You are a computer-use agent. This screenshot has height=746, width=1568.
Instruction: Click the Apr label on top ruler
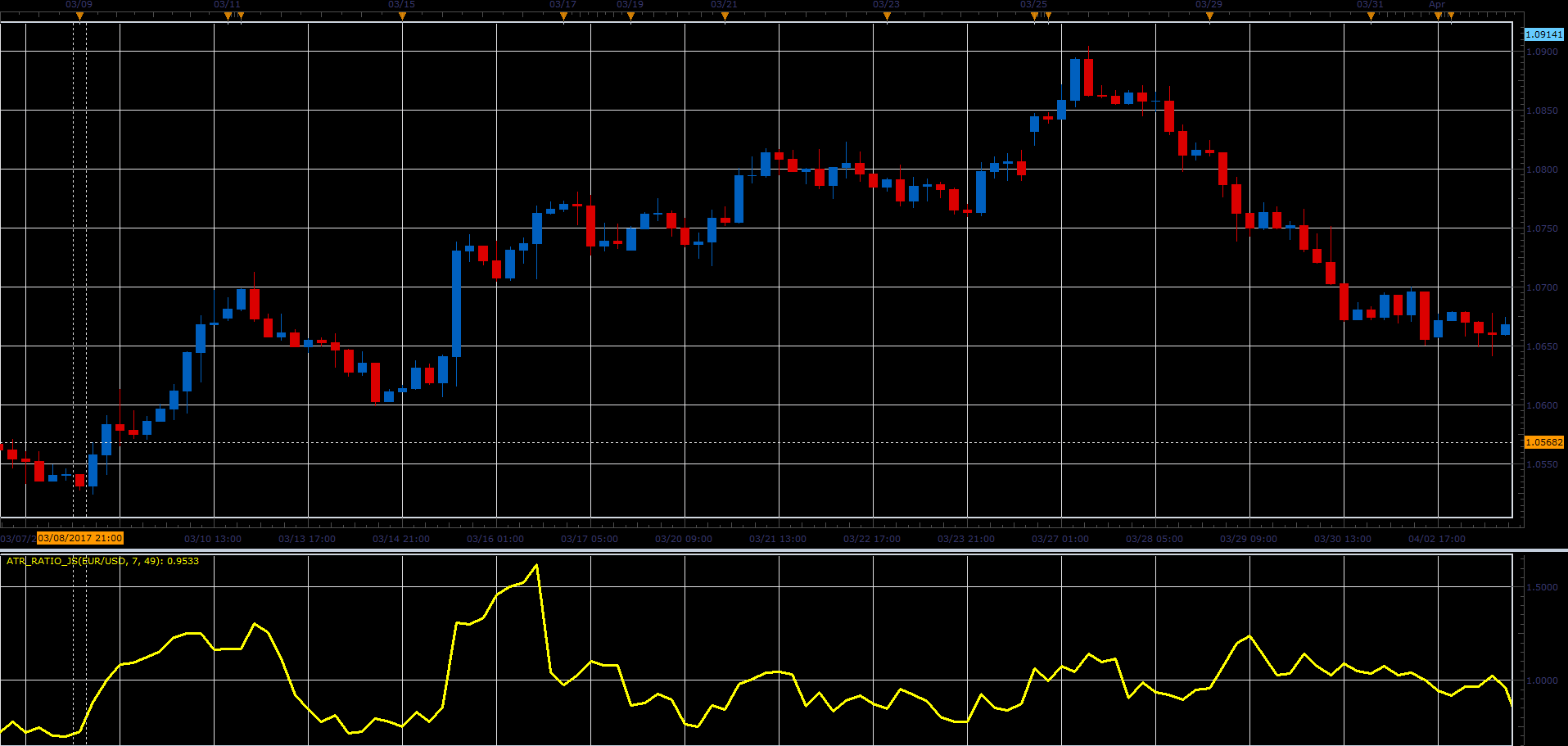click(1437, 5)
